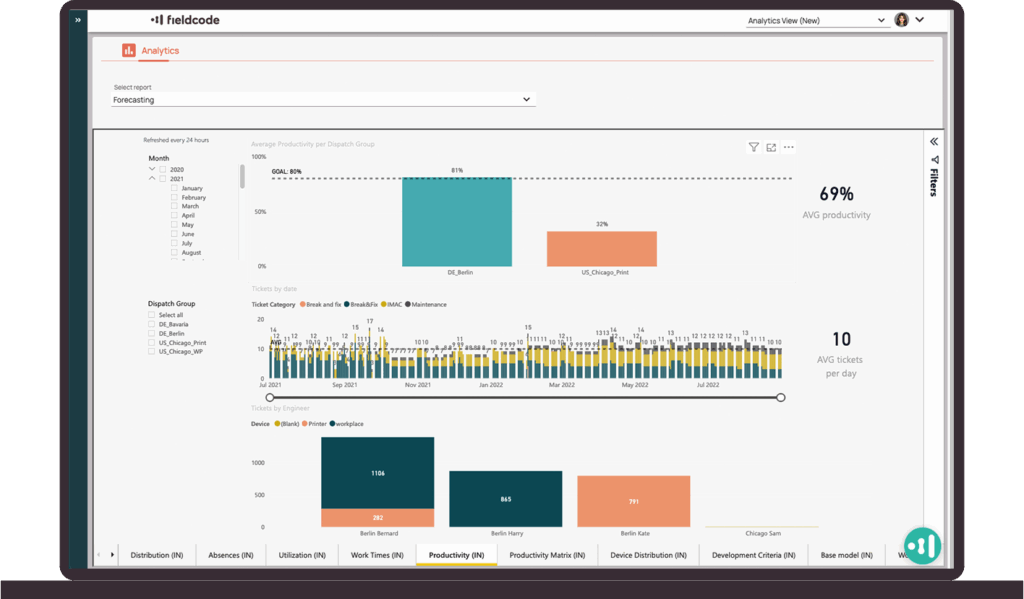Tick the DE_Berlin dispatch group checkbox

click(152, 333)
